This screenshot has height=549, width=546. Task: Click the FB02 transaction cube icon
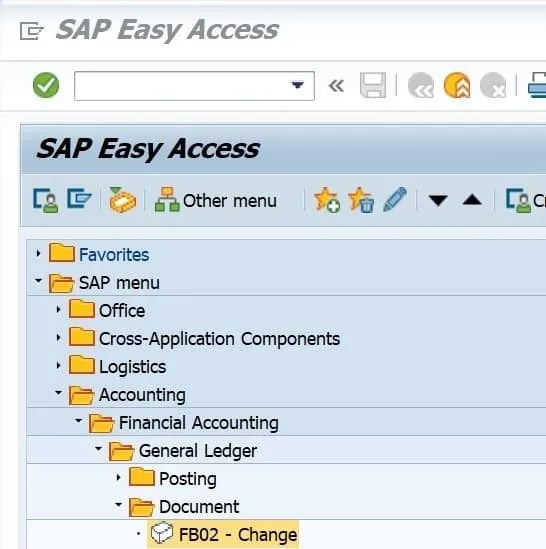pyautogui.click(x=161, y=533)
